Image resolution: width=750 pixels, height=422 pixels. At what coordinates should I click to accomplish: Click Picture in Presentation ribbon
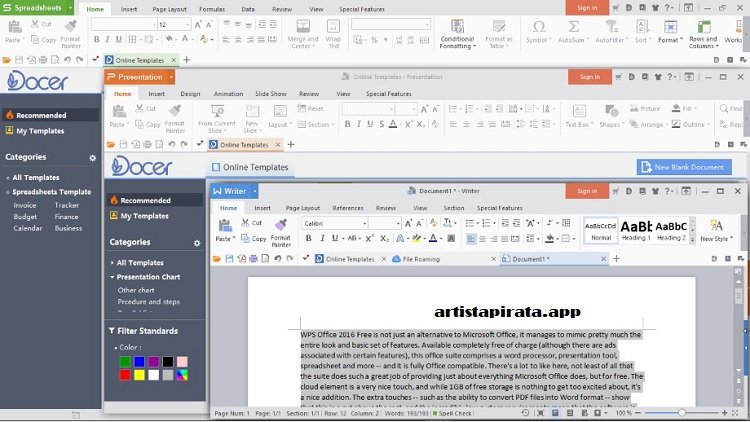(645, 109)
